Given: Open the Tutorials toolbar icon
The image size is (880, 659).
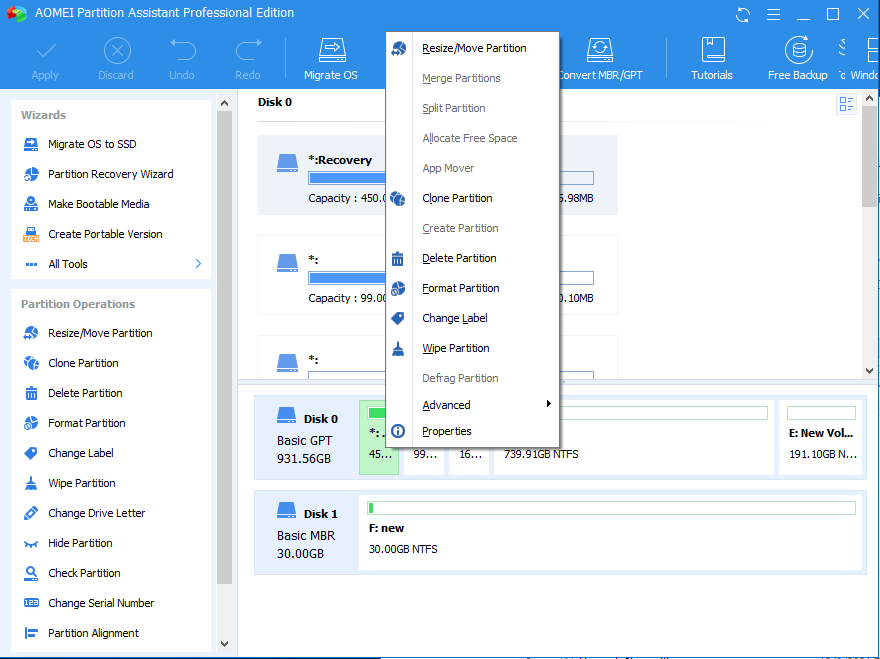Looking at the screenshot, I should coord(712,58).
